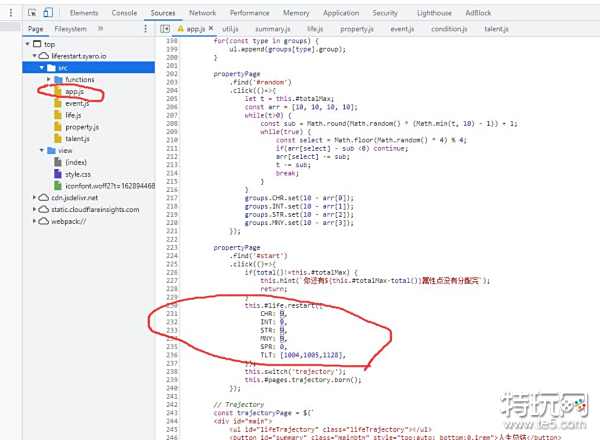Switch to the Elements panel
Screen dimensions: 600x440
84,13
